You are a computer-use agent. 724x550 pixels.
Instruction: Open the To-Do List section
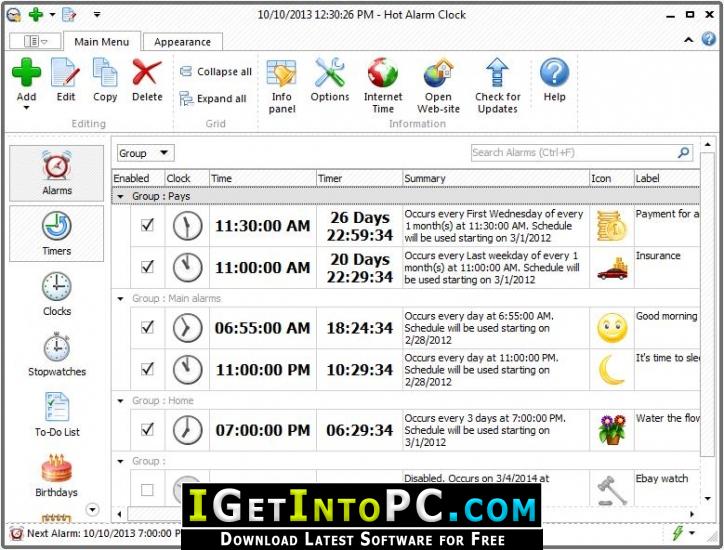pyautogui.click(x=57, y=414)
